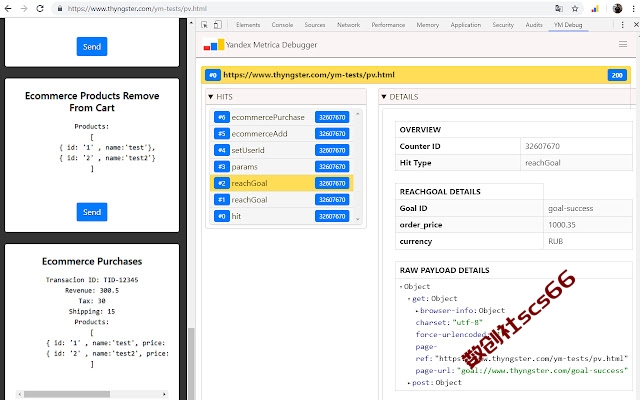Expand browser-info: Object node
Image resolution: width=640 pixels, height=400 pixels.
pyautogui.click(x=417, y=311)
